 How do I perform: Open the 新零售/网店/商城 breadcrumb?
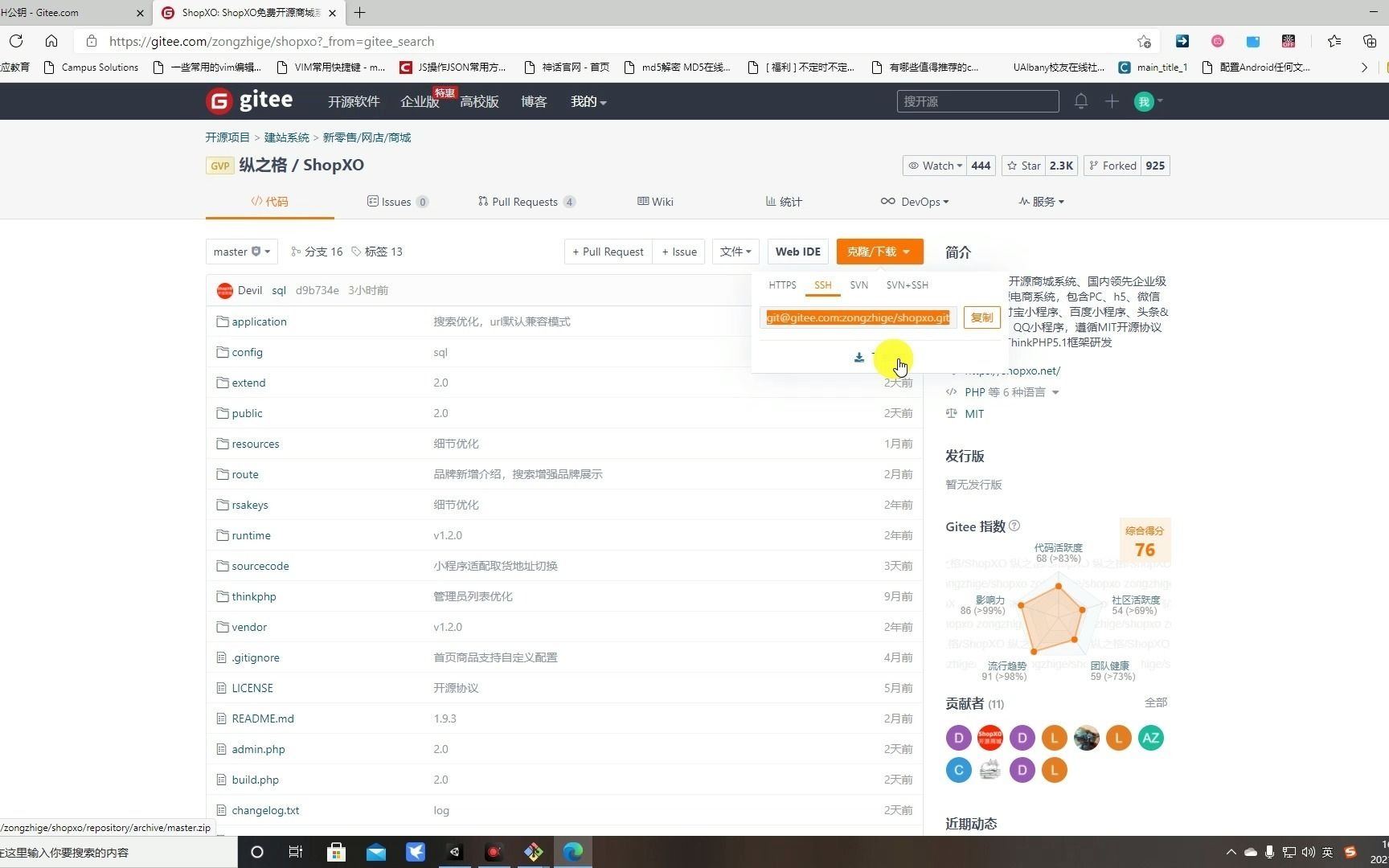click(x=367, y=137)
